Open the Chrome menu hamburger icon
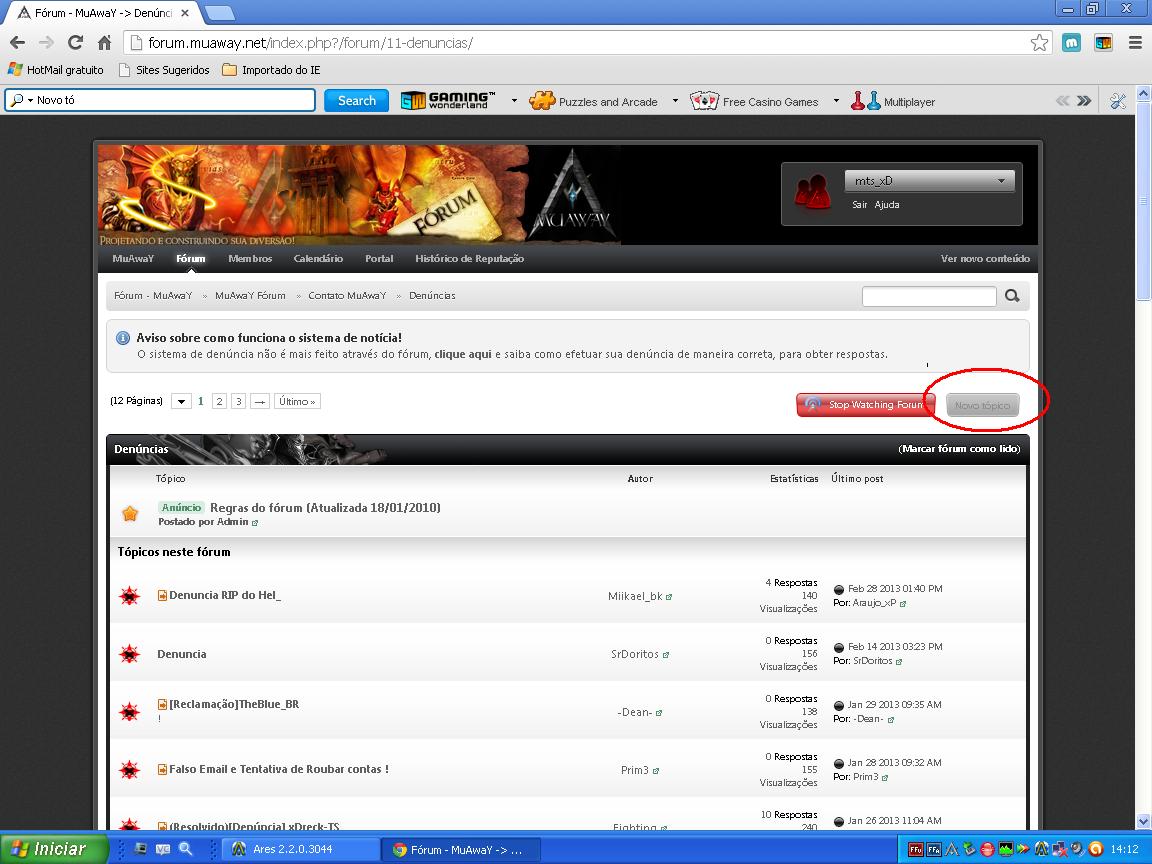Image resolution: width=1152 pixels, height=864 pixels. coord(1135,43)
